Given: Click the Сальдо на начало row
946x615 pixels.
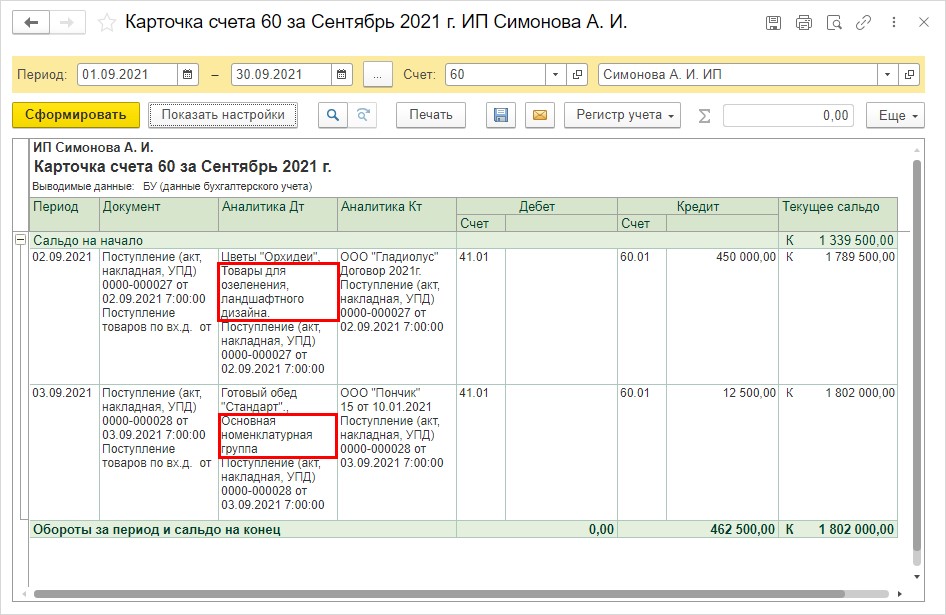Looking at the screenshot, I should (463, 240).
